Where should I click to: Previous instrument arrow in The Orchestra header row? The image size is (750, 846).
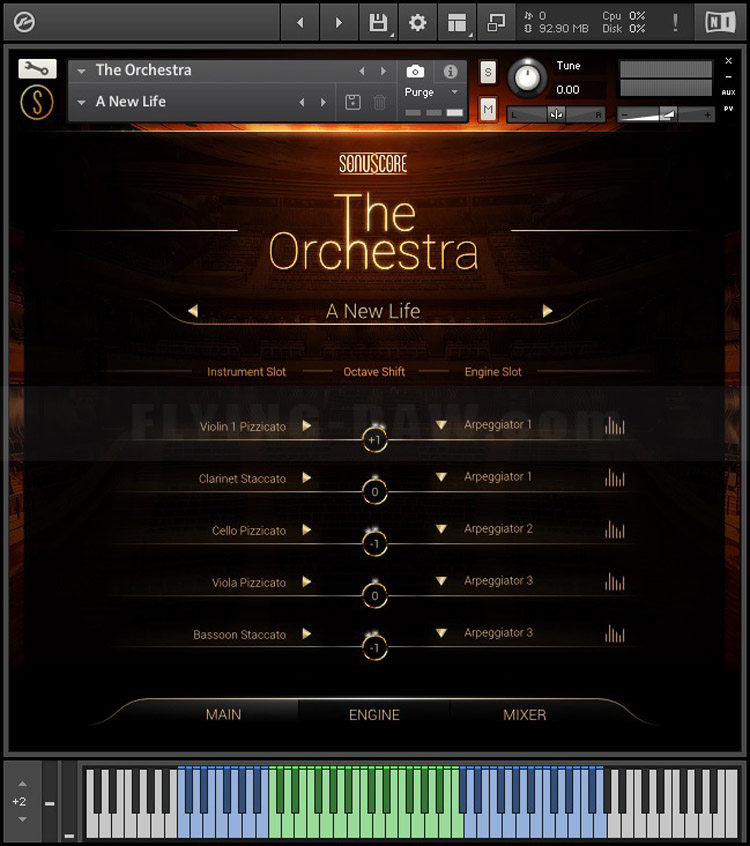coord(362,71)
